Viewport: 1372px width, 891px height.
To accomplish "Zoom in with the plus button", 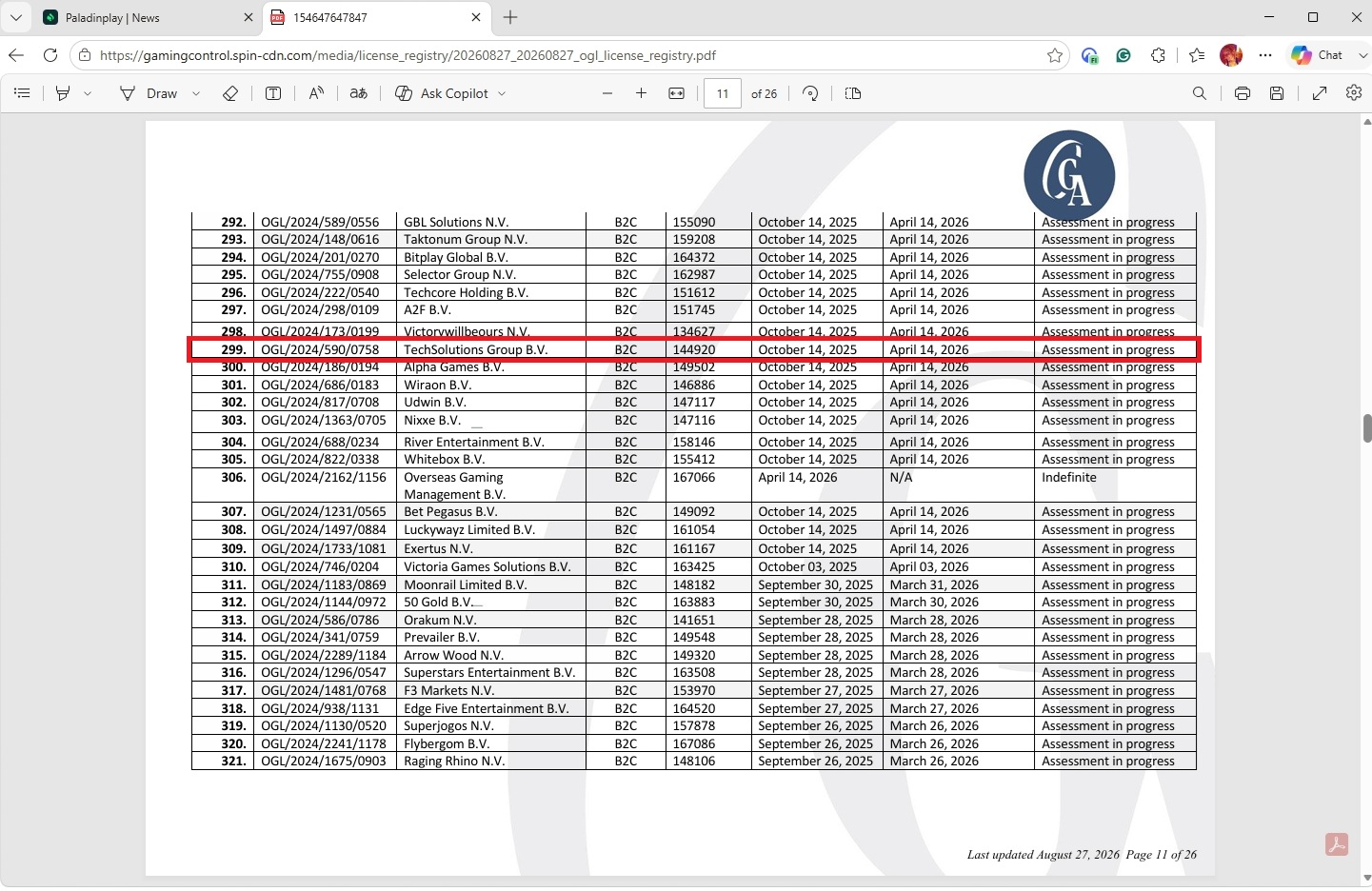I will pos(642,93).
